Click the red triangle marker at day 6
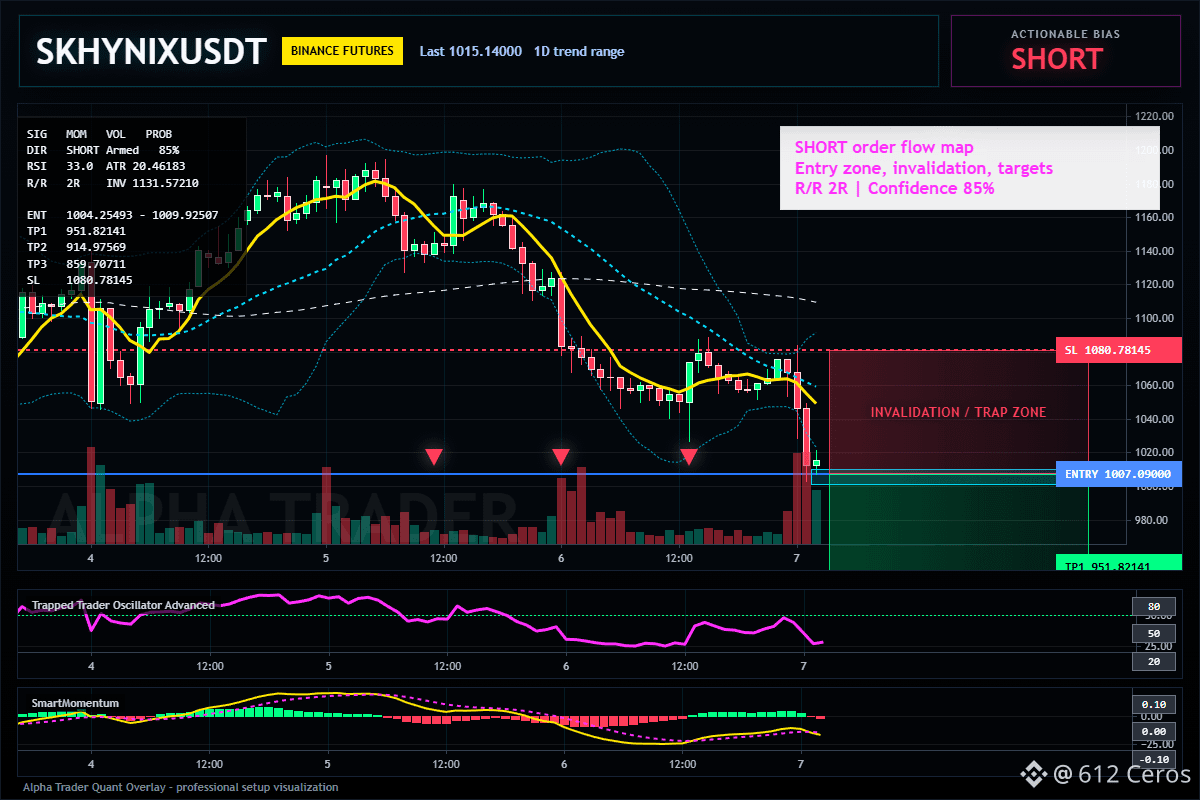The height and width of the screenshot is (800, 1200). tap(561, 457)
